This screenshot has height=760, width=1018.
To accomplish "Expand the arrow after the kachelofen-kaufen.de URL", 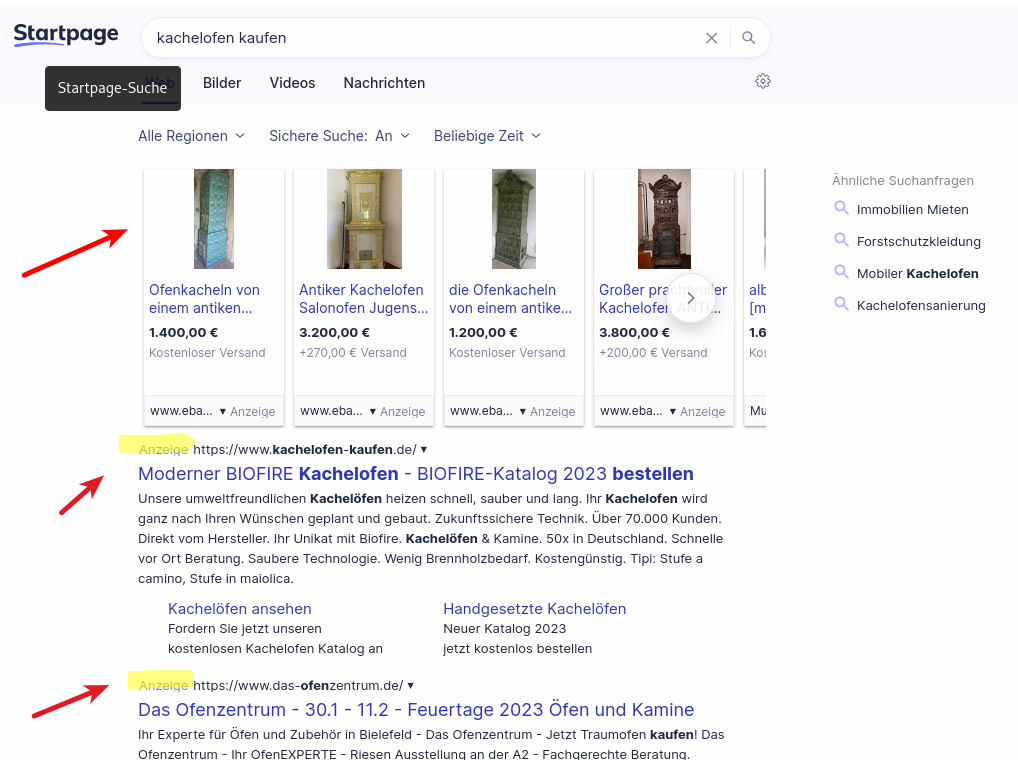I will pyautogui.click(x=424, y=449).
